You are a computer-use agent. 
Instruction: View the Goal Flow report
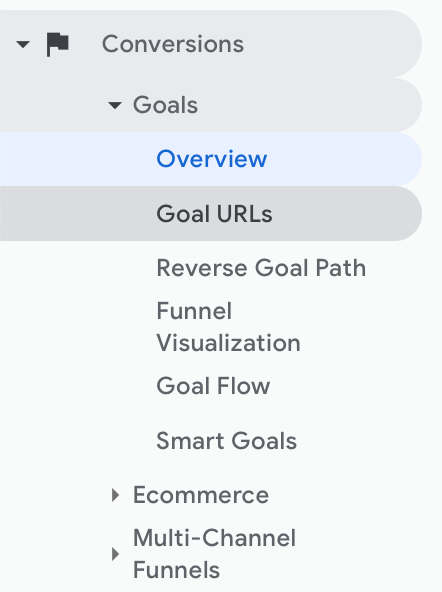213,386
